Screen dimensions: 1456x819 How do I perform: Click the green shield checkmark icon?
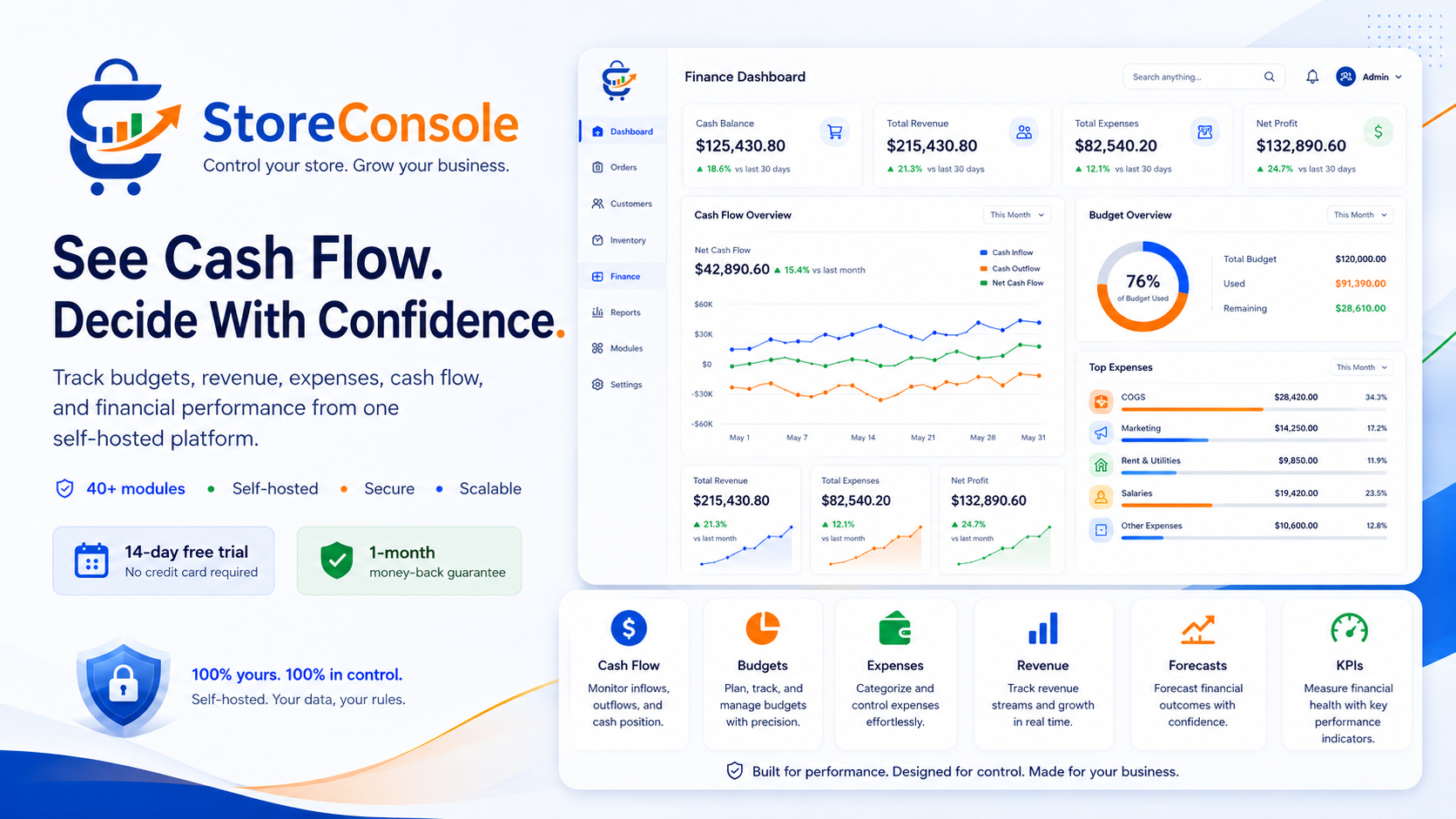pyautogui.click(x=336, y=561)
